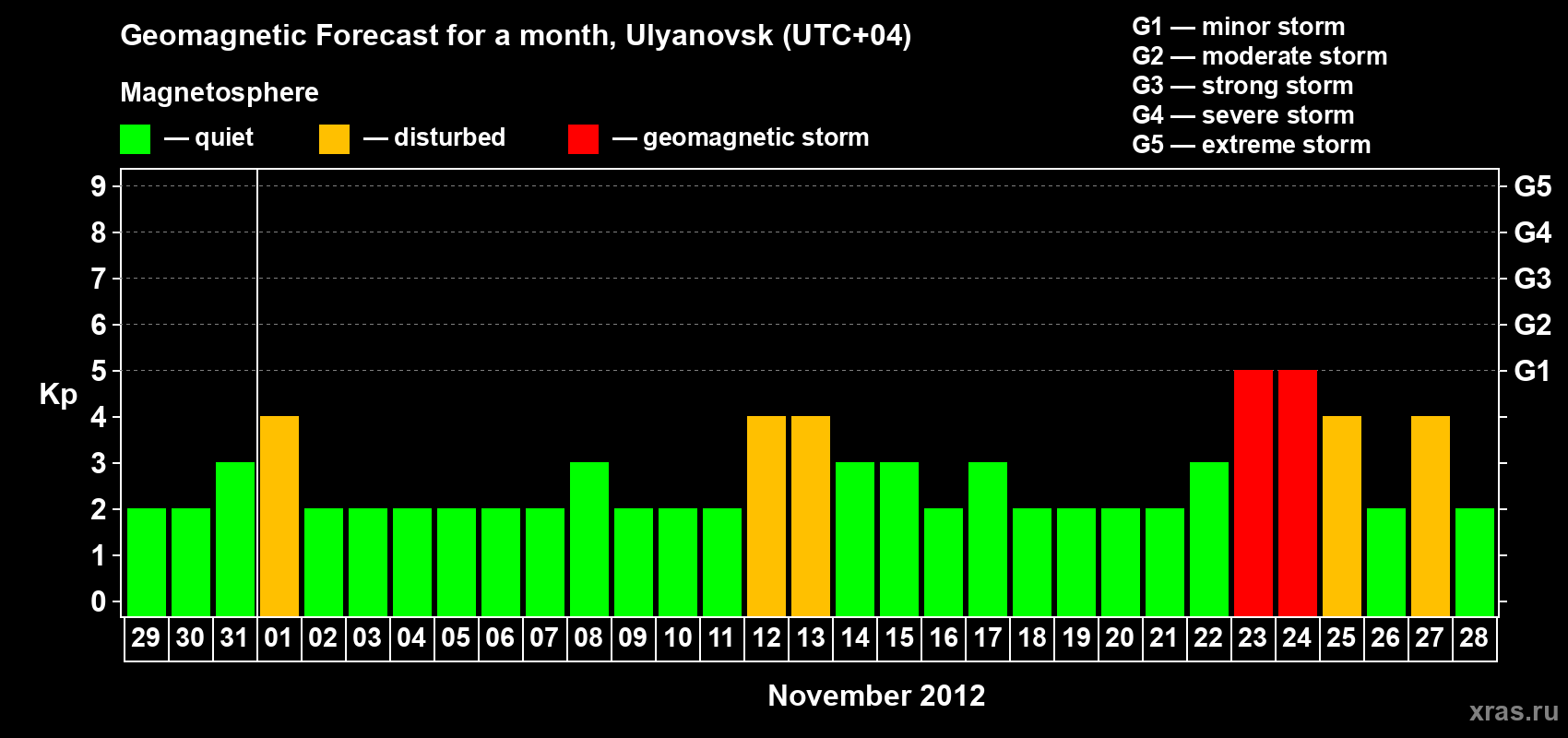Viewport: 1568px width, 738px height.
Task: Click the date label 10
Action: click(x=677, y=637)
